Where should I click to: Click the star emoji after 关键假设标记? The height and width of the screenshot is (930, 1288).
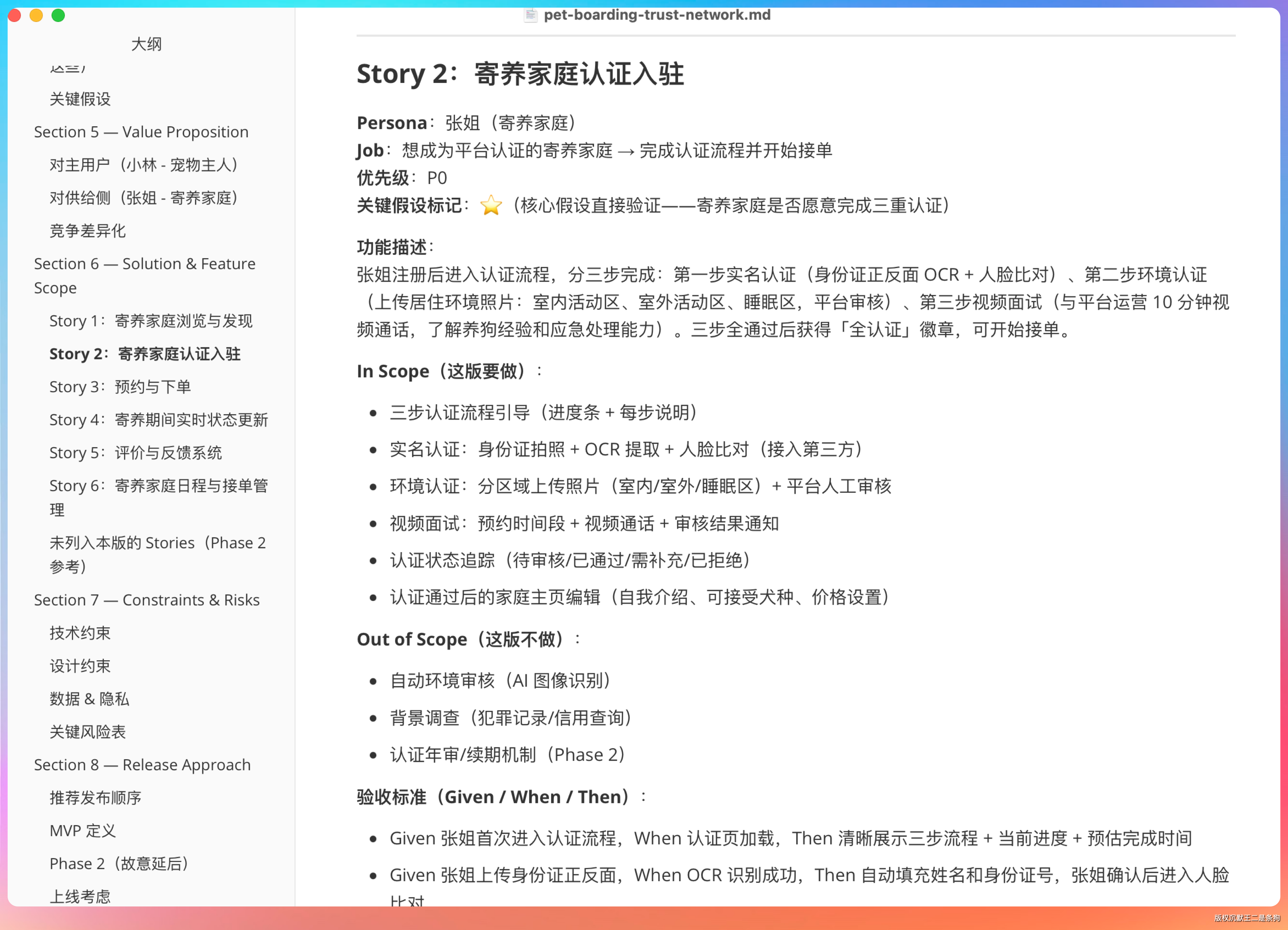491,205
